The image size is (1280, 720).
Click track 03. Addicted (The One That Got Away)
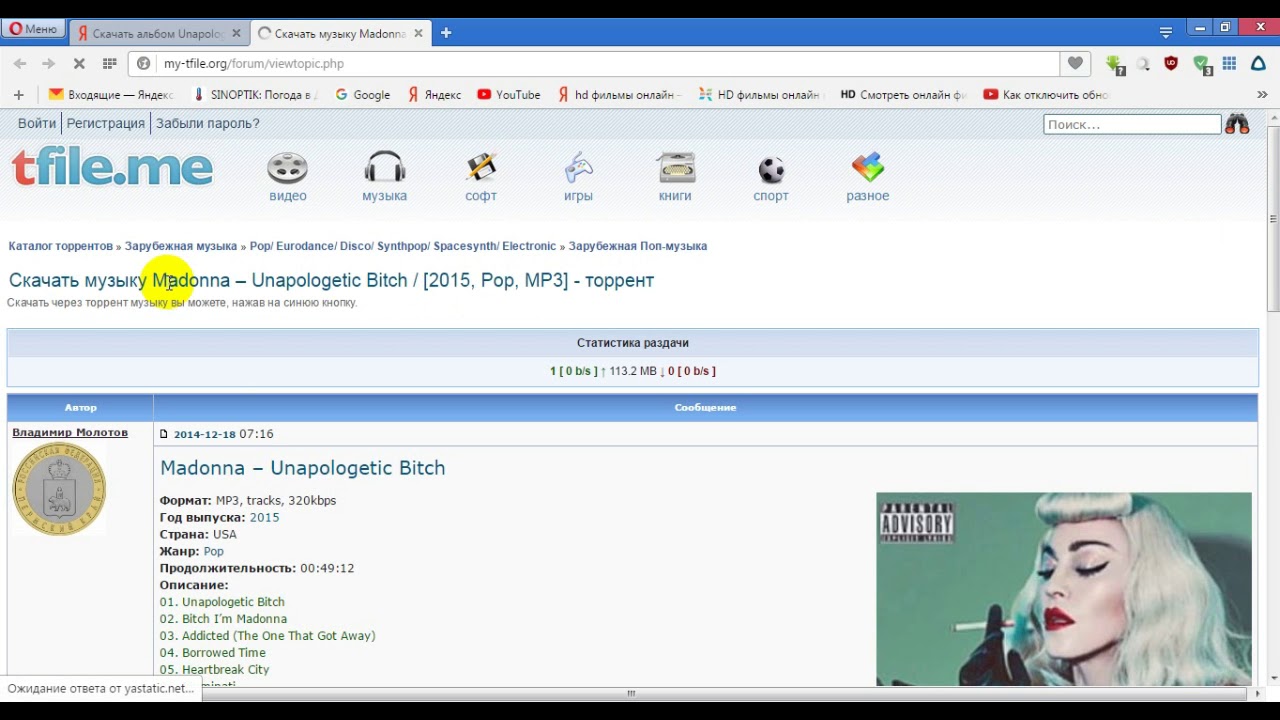[x=267, y=636]
